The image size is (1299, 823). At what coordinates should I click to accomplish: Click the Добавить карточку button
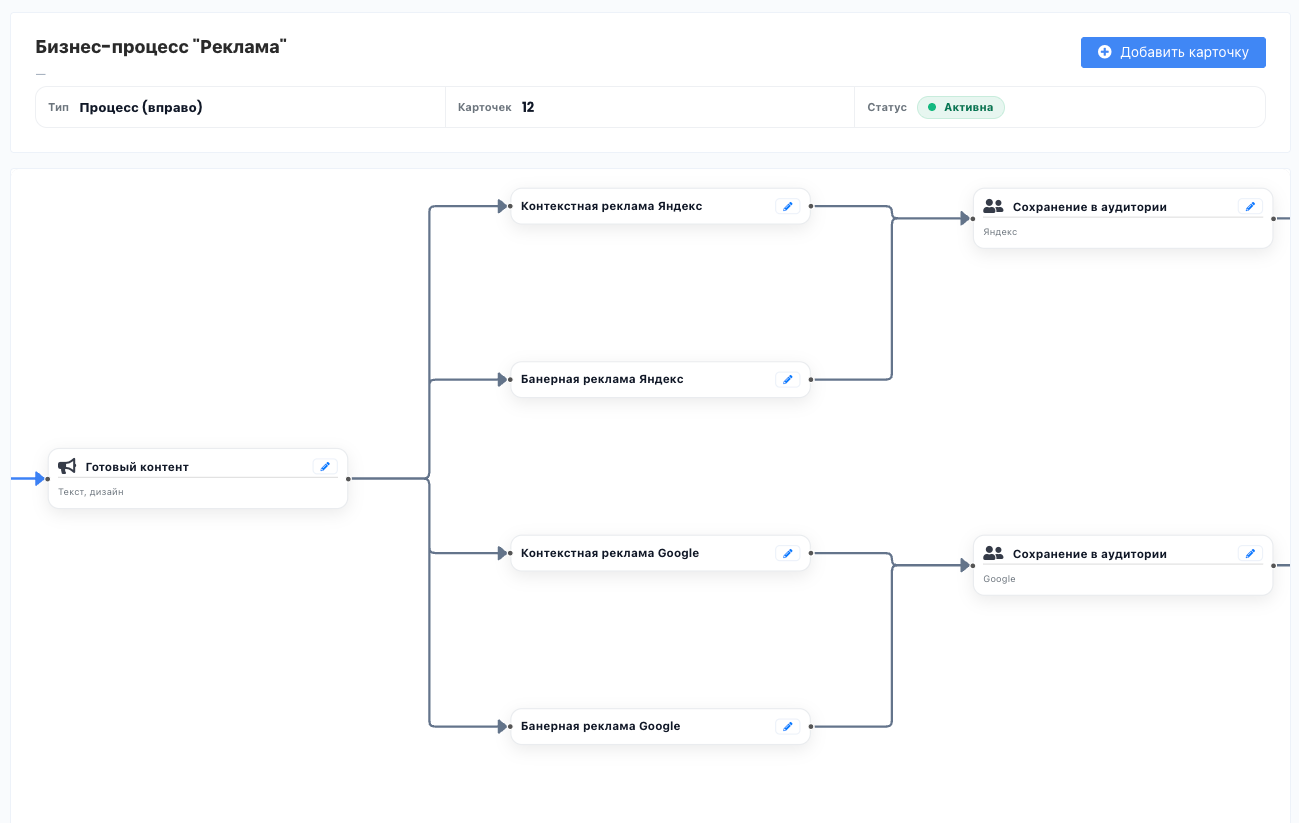(1173, 52)
